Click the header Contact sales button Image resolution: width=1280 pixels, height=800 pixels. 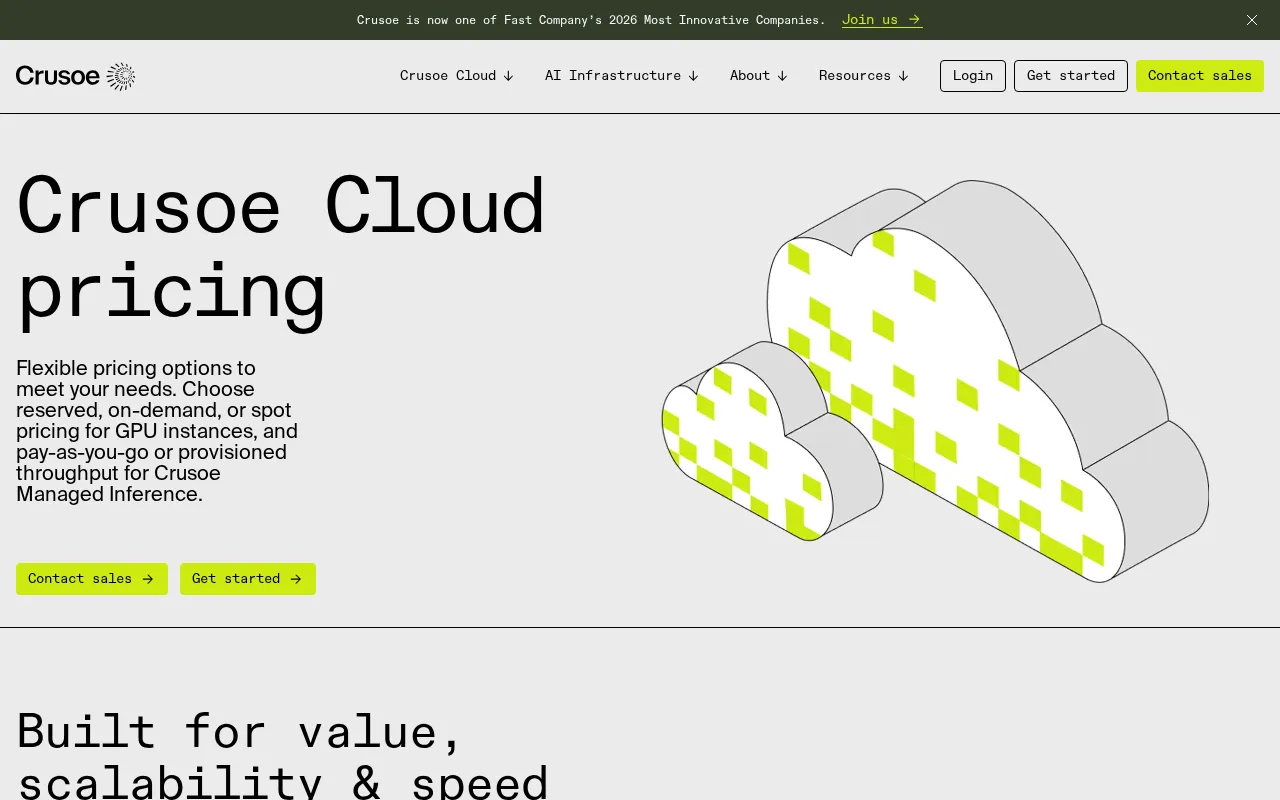click(1200, 76)
